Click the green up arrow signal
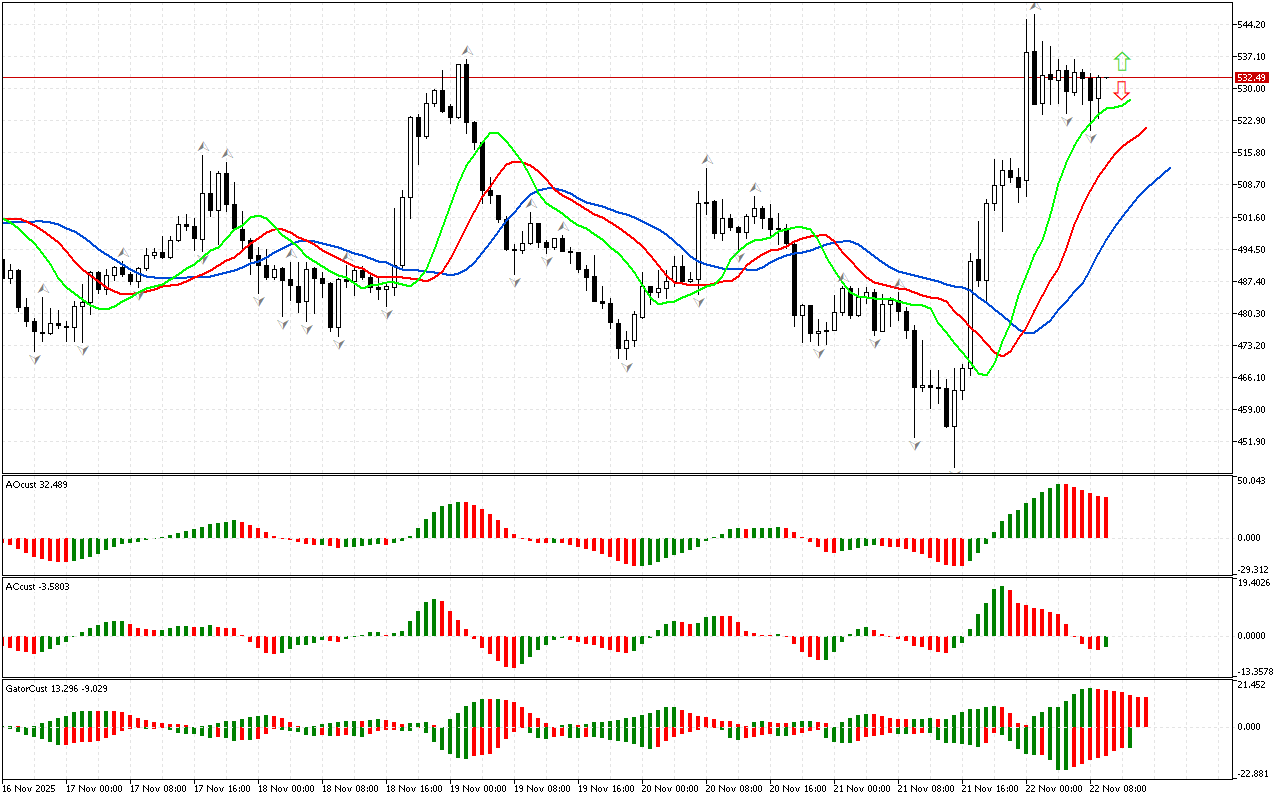 coord(1122,61)
